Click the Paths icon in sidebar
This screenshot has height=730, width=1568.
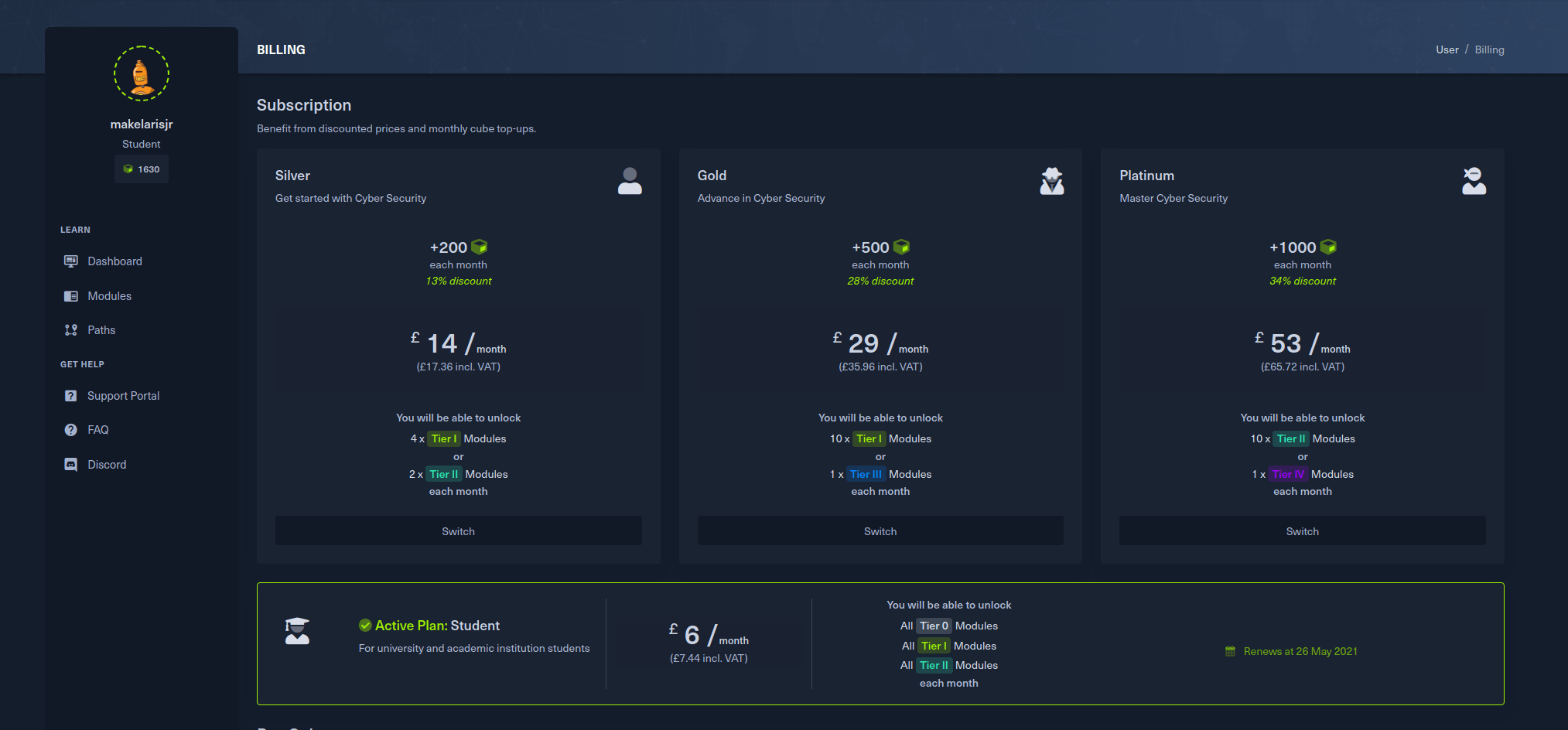pos(71,330)
